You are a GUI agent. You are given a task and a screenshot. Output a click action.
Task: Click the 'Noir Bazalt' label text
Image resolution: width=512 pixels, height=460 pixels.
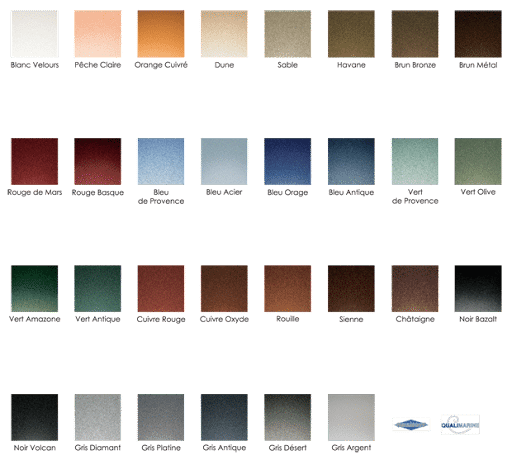point(478,319)
